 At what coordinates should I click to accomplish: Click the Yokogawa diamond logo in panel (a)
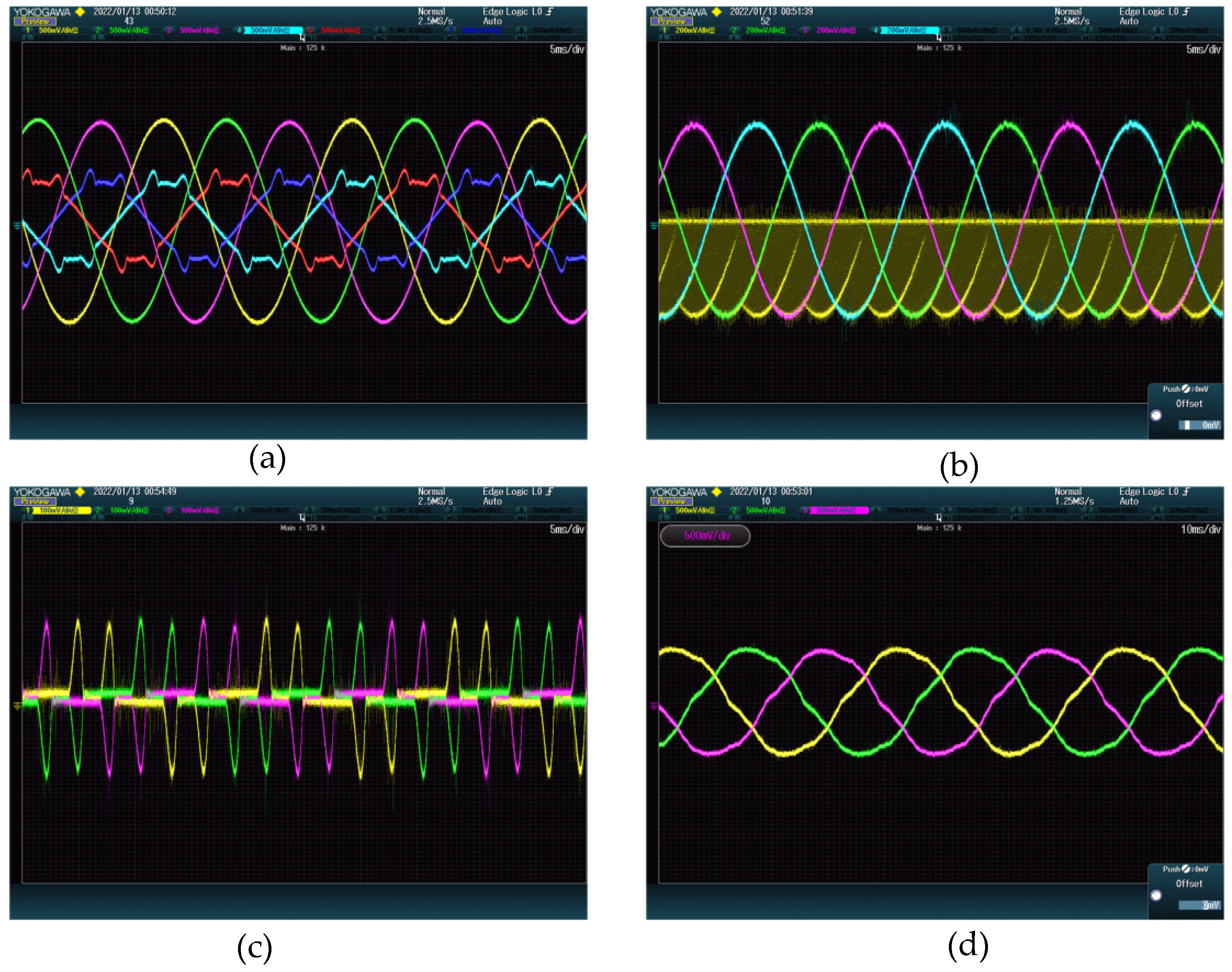tap(80, 11)
